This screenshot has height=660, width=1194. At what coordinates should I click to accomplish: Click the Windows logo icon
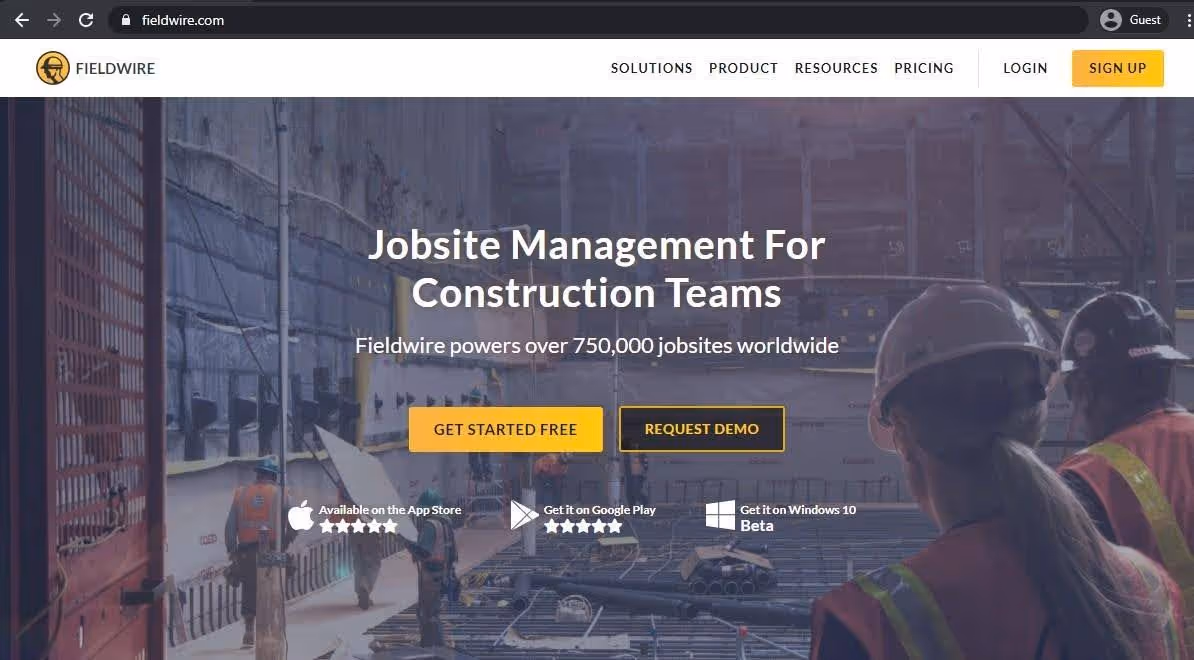720,515
